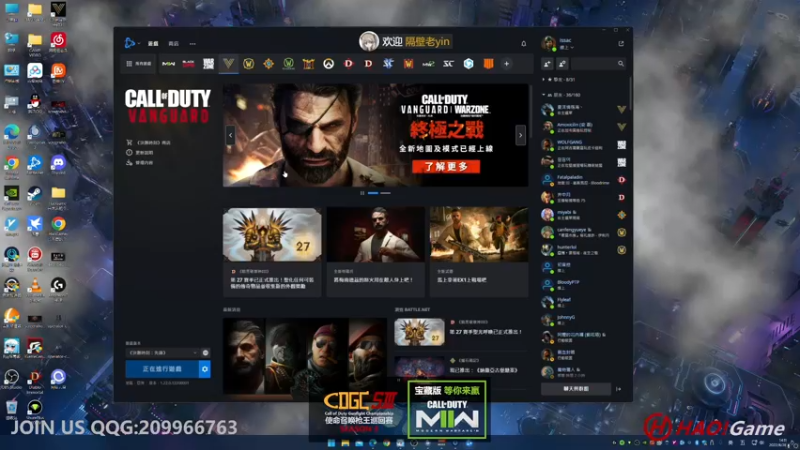Select the Vanguard game tab icon
Screen dimensions: 800x450
pyautogui.click(x=229, y=64)
